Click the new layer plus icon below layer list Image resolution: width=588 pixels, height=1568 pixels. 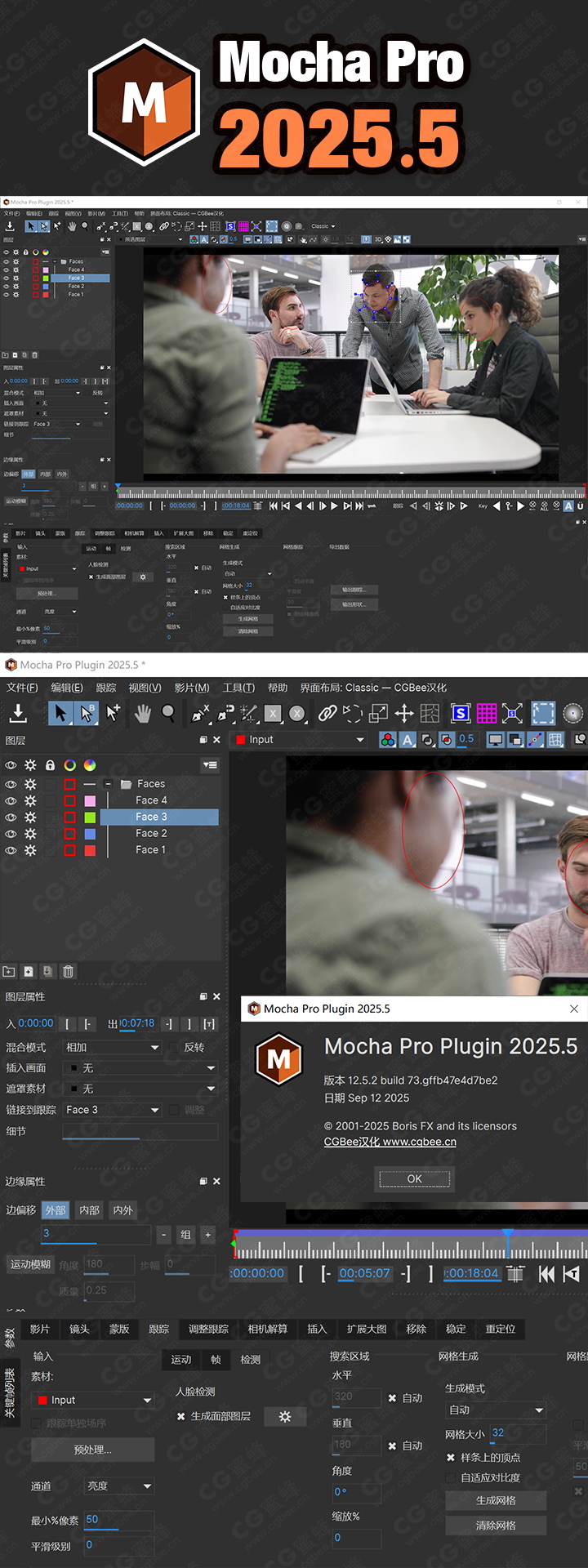(x=29, y=971)
